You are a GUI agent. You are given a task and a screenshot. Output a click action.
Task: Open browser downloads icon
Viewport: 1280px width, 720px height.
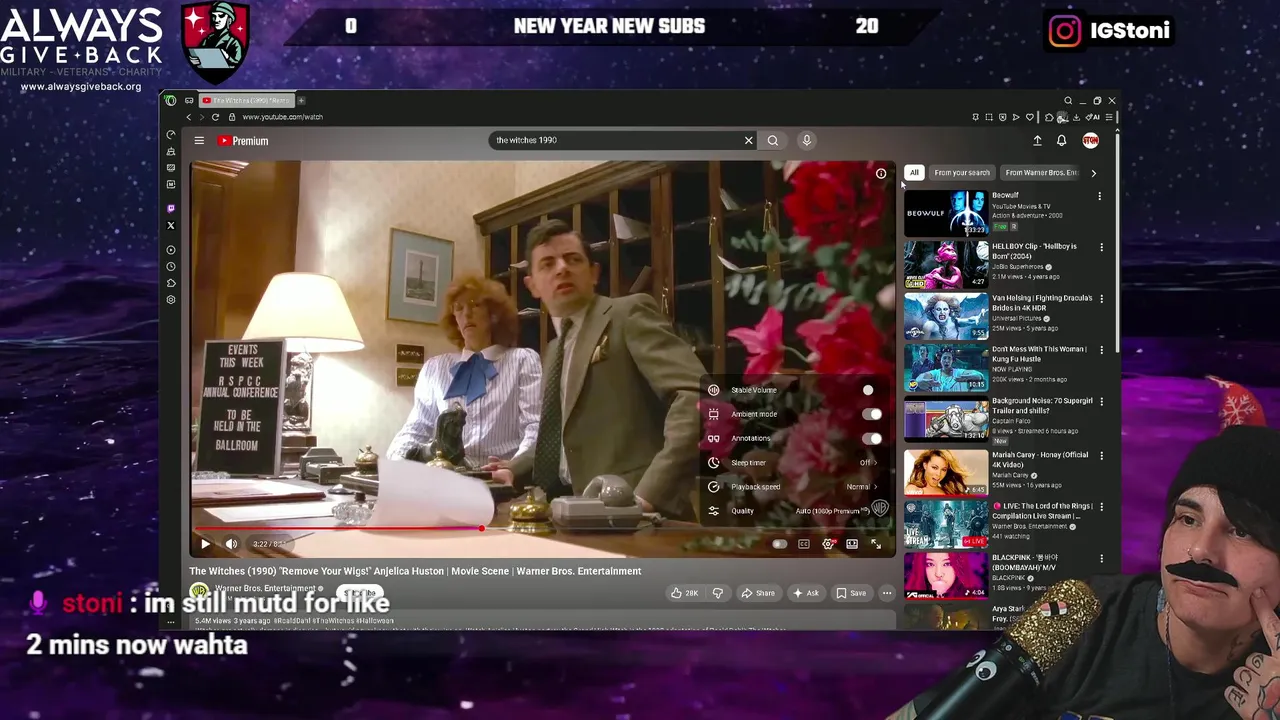coord(1076,117)
